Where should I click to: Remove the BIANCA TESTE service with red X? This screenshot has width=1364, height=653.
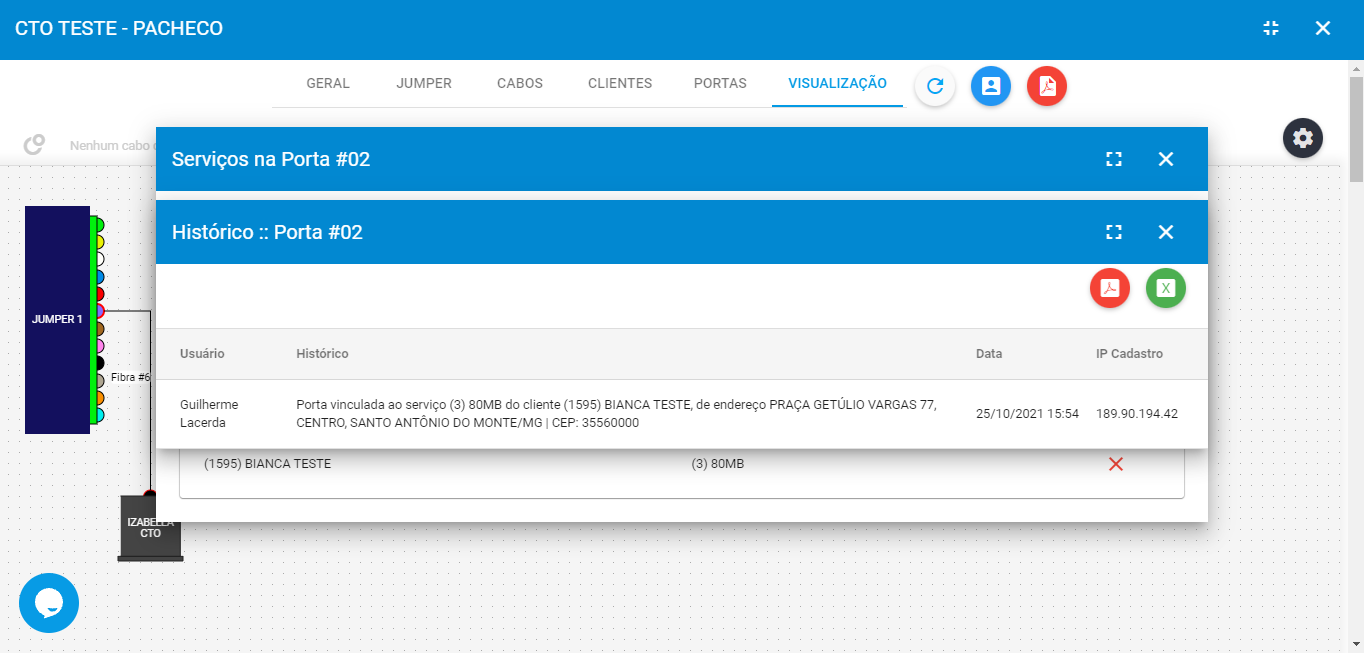(x=1116, y=464)
